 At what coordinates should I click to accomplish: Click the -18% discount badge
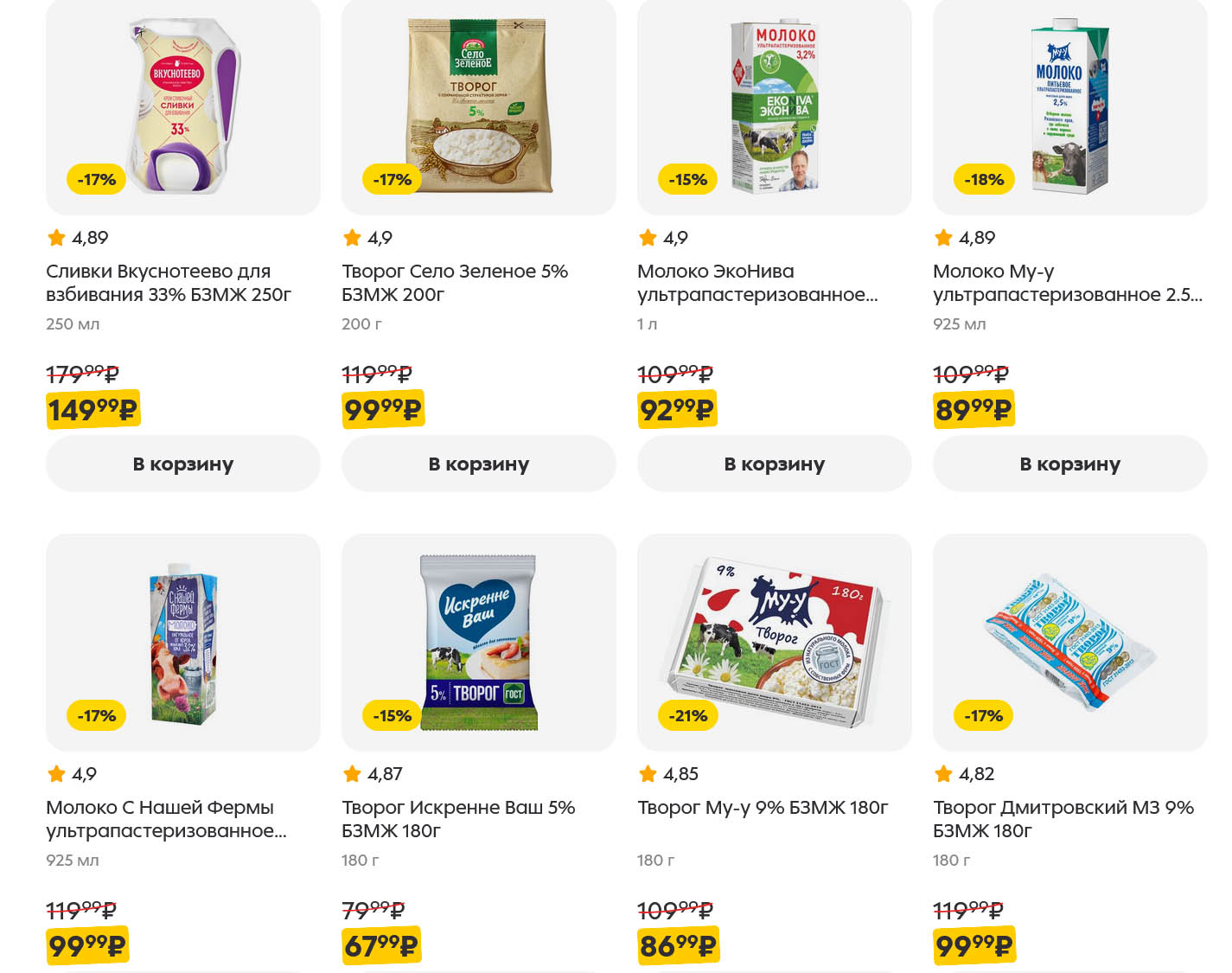[x=984, y=180]
